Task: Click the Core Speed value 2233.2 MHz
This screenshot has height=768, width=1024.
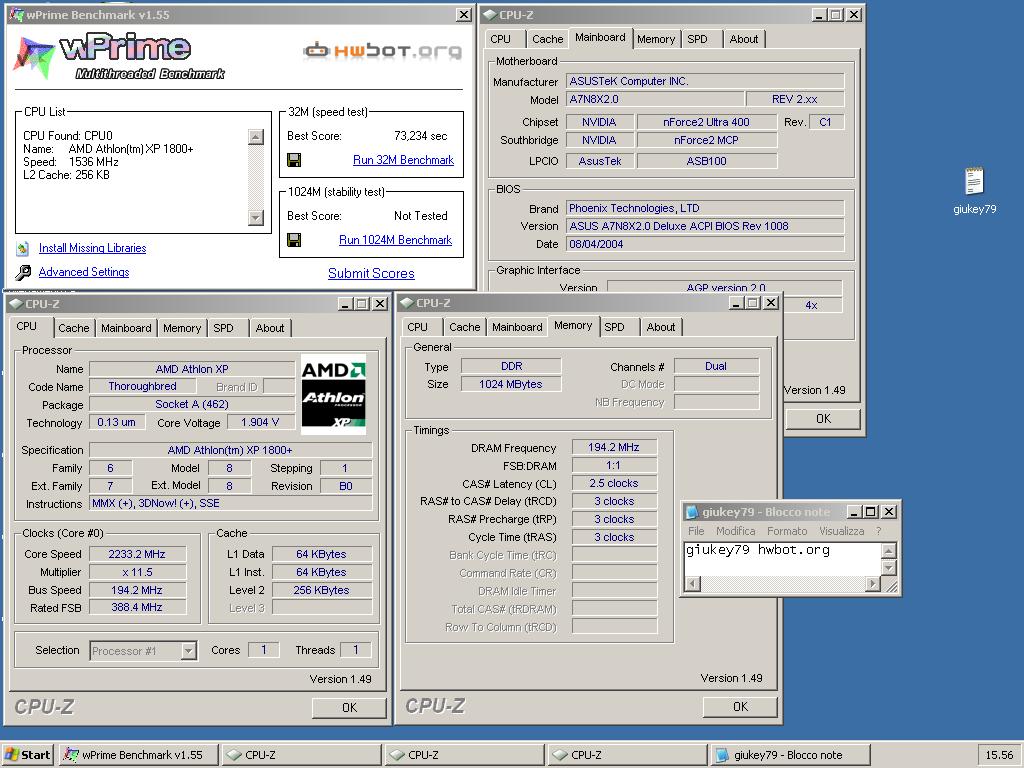Action: click(x=137, y=554)
